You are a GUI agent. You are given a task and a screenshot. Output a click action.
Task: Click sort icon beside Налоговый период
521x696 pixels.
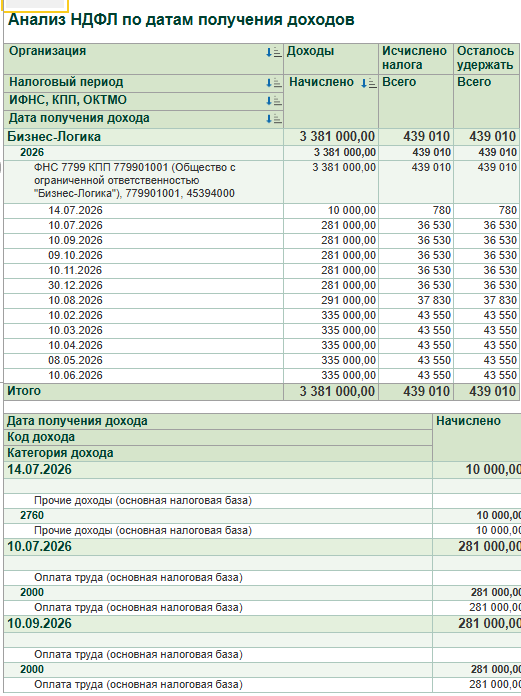273,83
